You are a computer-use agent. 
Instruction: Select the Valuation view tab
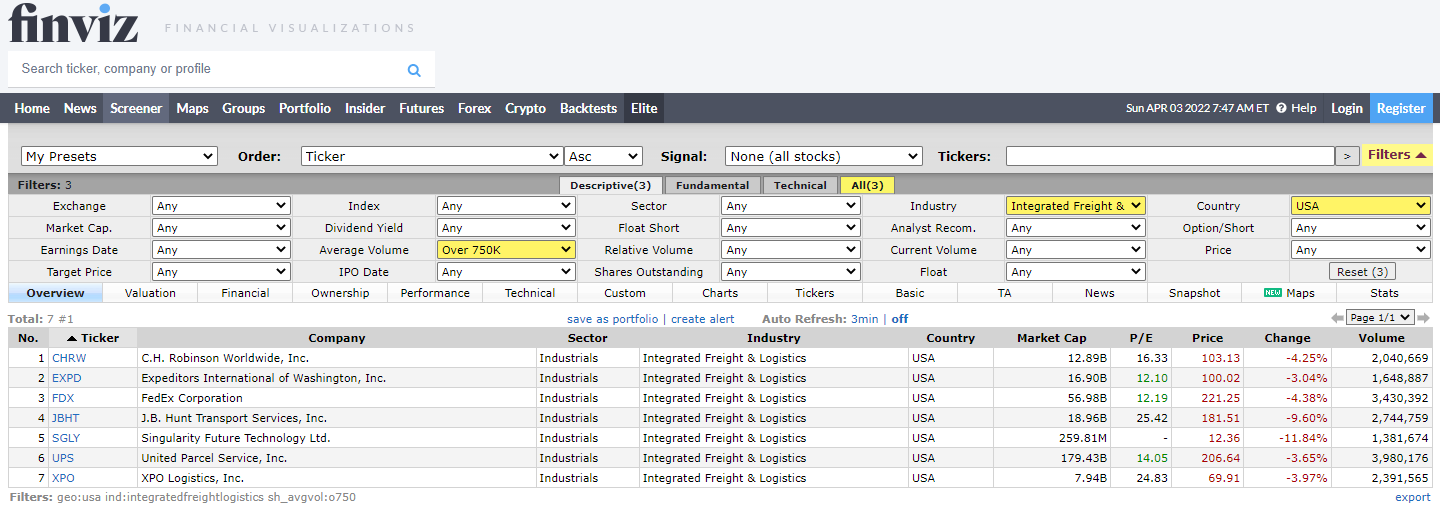150,293
